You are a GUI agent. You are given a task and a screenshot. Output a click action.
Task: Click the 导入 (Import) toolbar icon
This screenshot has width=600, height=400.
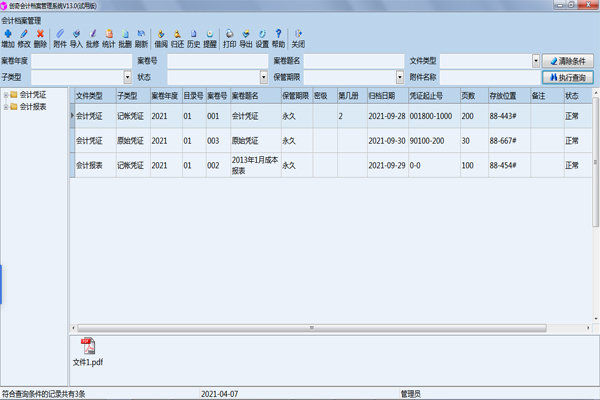(x=76, y=38)
